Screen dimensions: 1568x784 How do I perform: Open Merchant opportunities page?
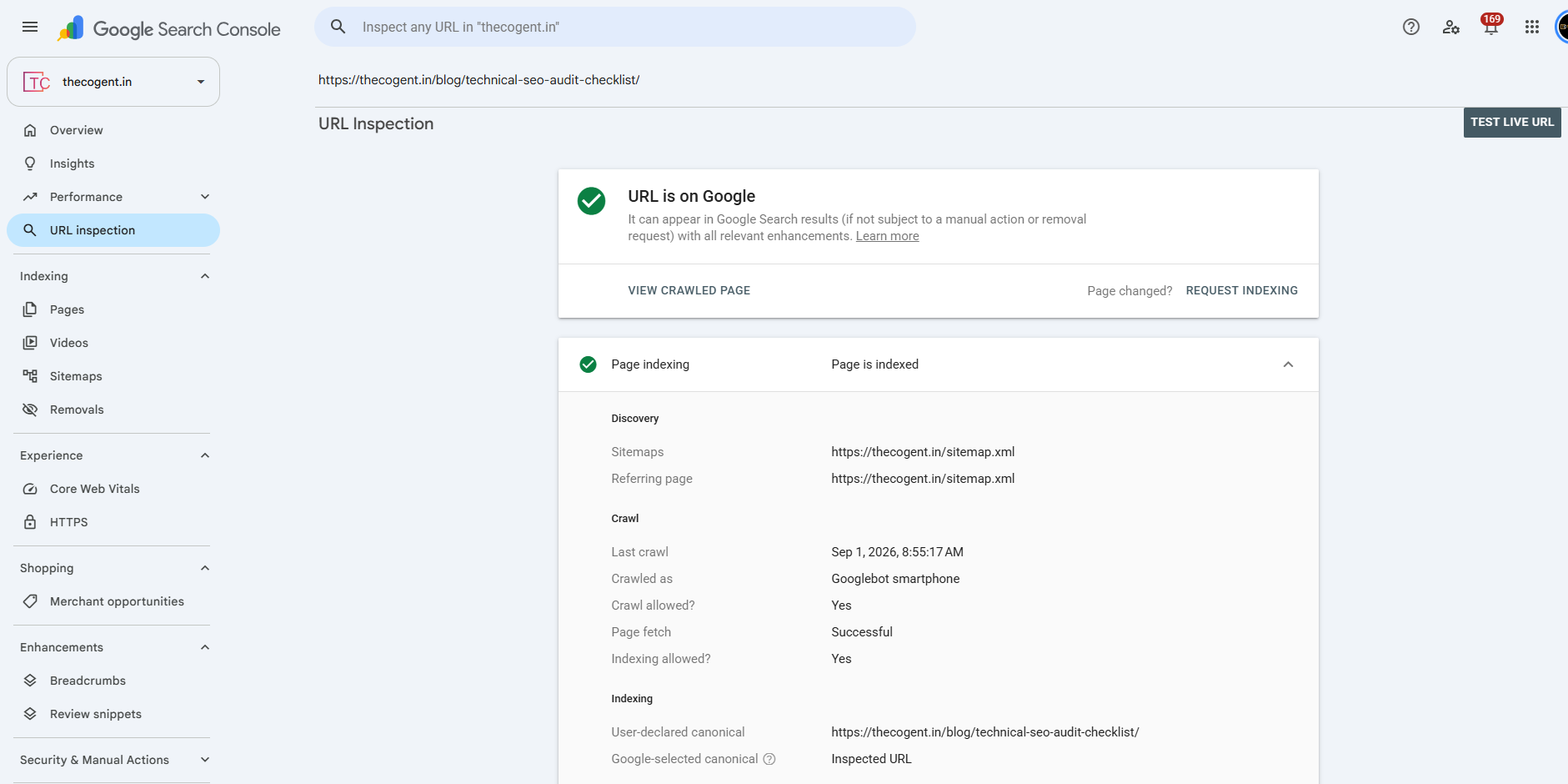tap(113, 601)
